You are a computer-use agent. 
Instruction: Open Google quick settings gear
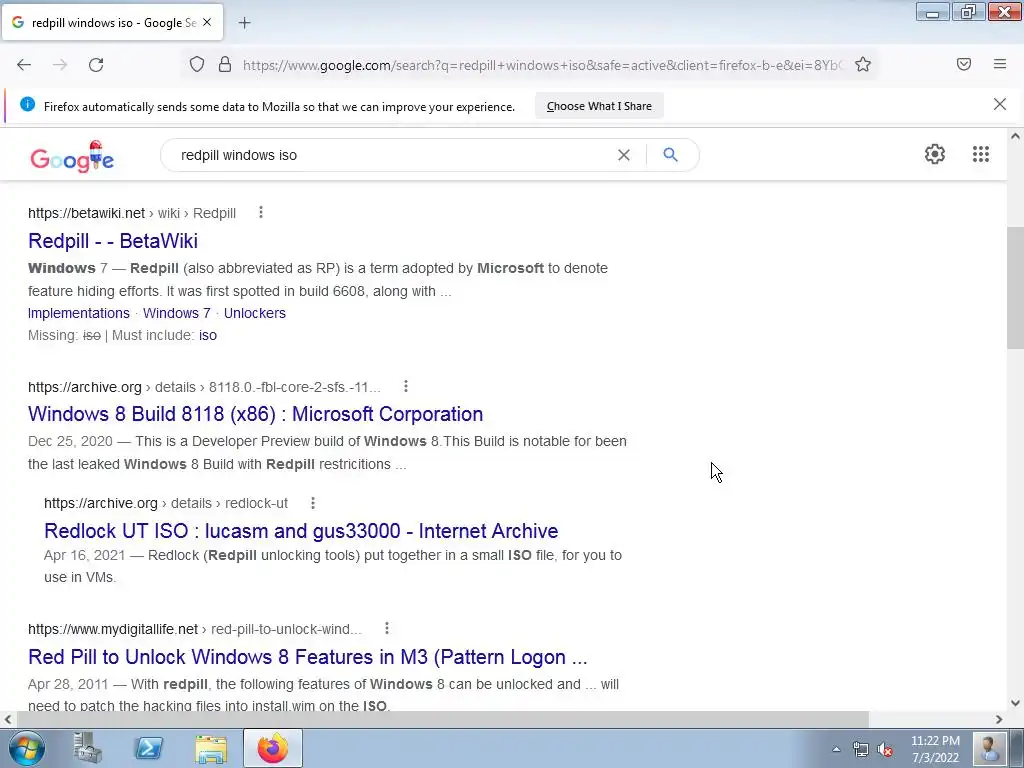pyautogui.click(x=935, y=154)
